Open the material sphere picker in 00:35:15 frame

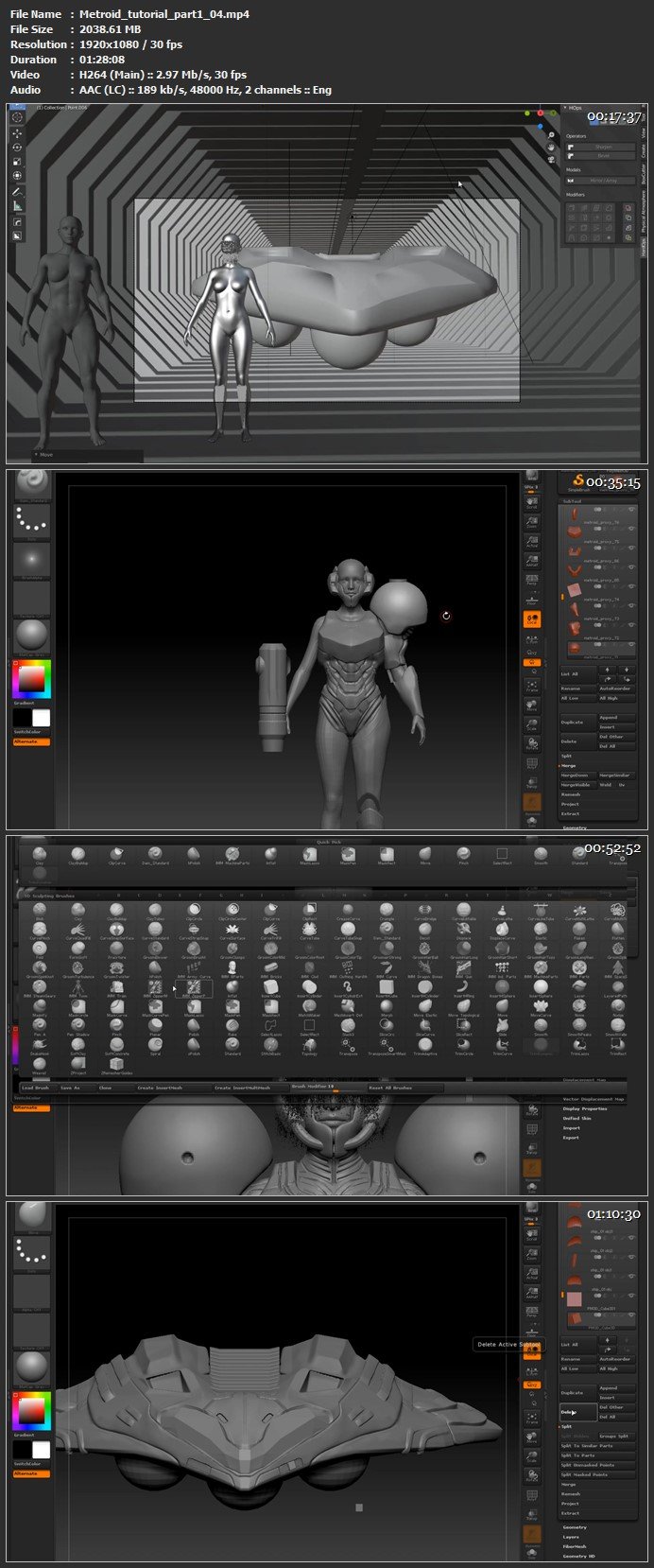click(32, 635)
